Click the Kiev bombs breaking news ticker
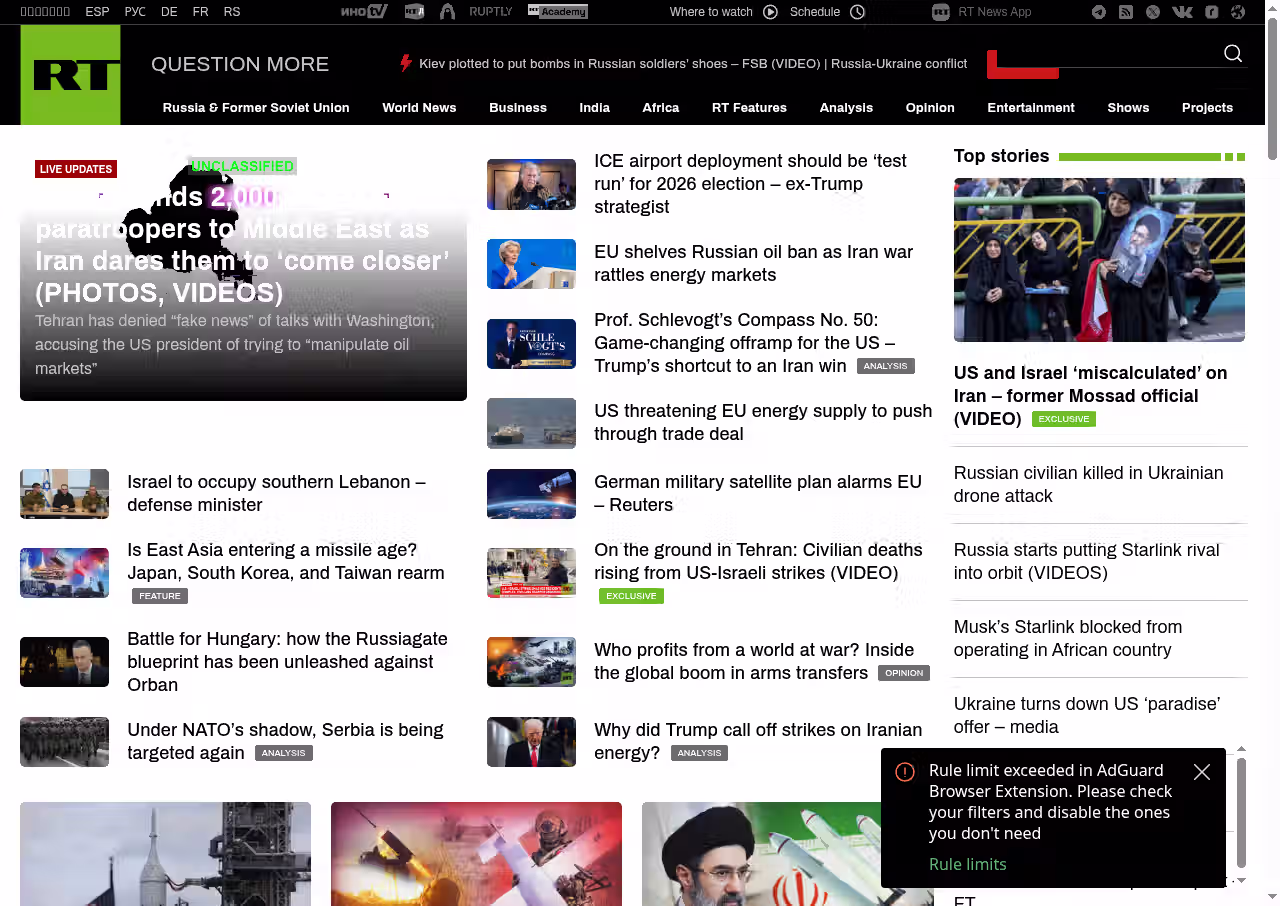 [x=692, y=64]
